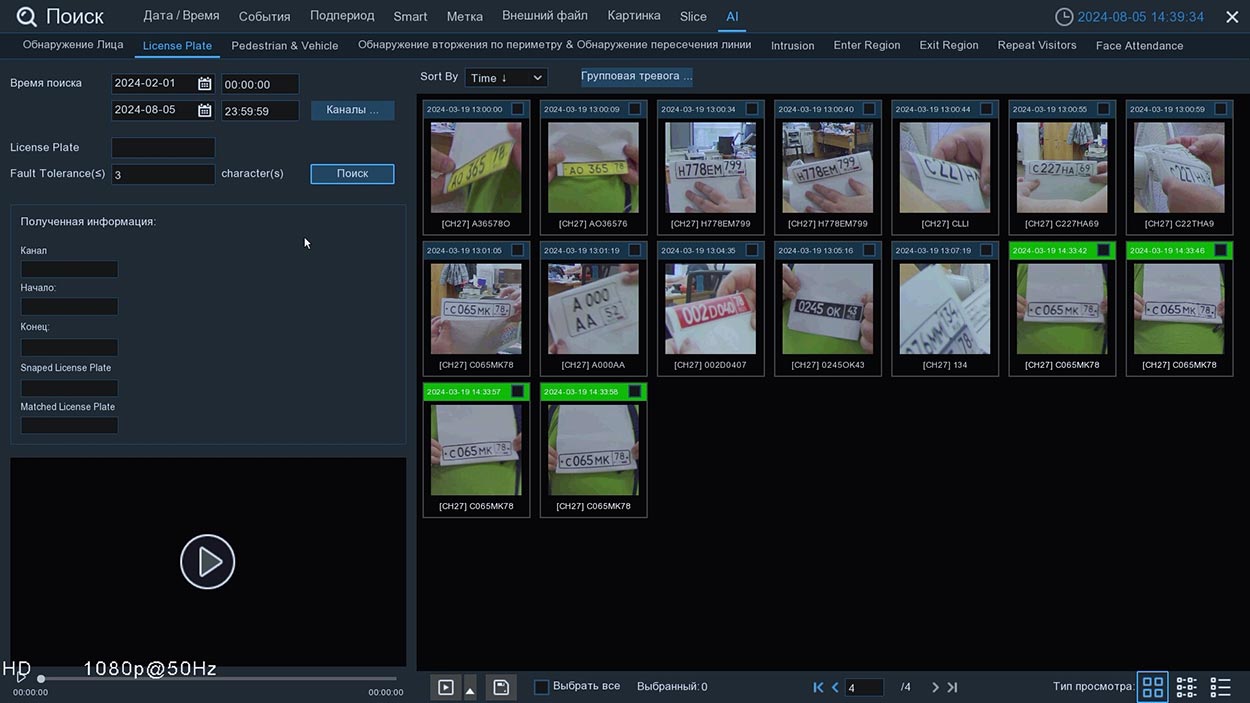
Task: Click the save/backup floppy disk icon
Action: pyautogui.click(x=501, y=687)
